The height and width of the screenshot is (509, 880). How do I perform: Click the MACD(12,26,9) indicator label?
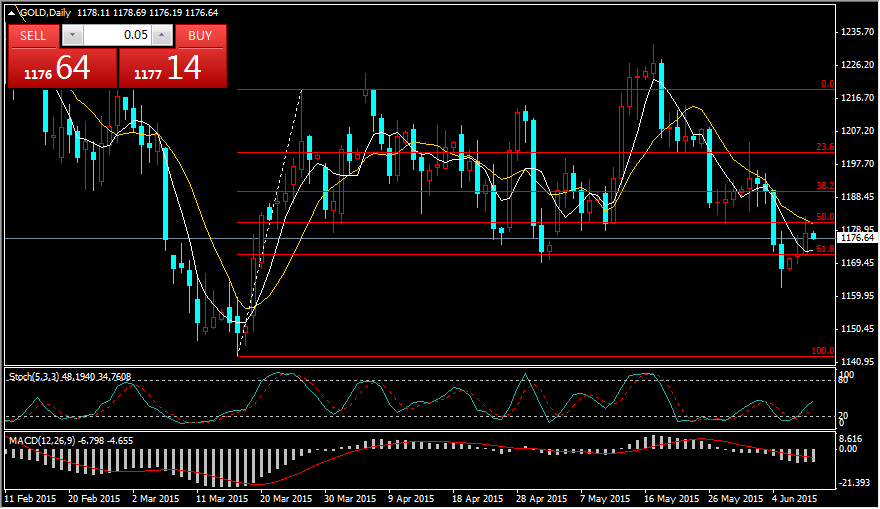pyautogui.click(x=42, y=439)
